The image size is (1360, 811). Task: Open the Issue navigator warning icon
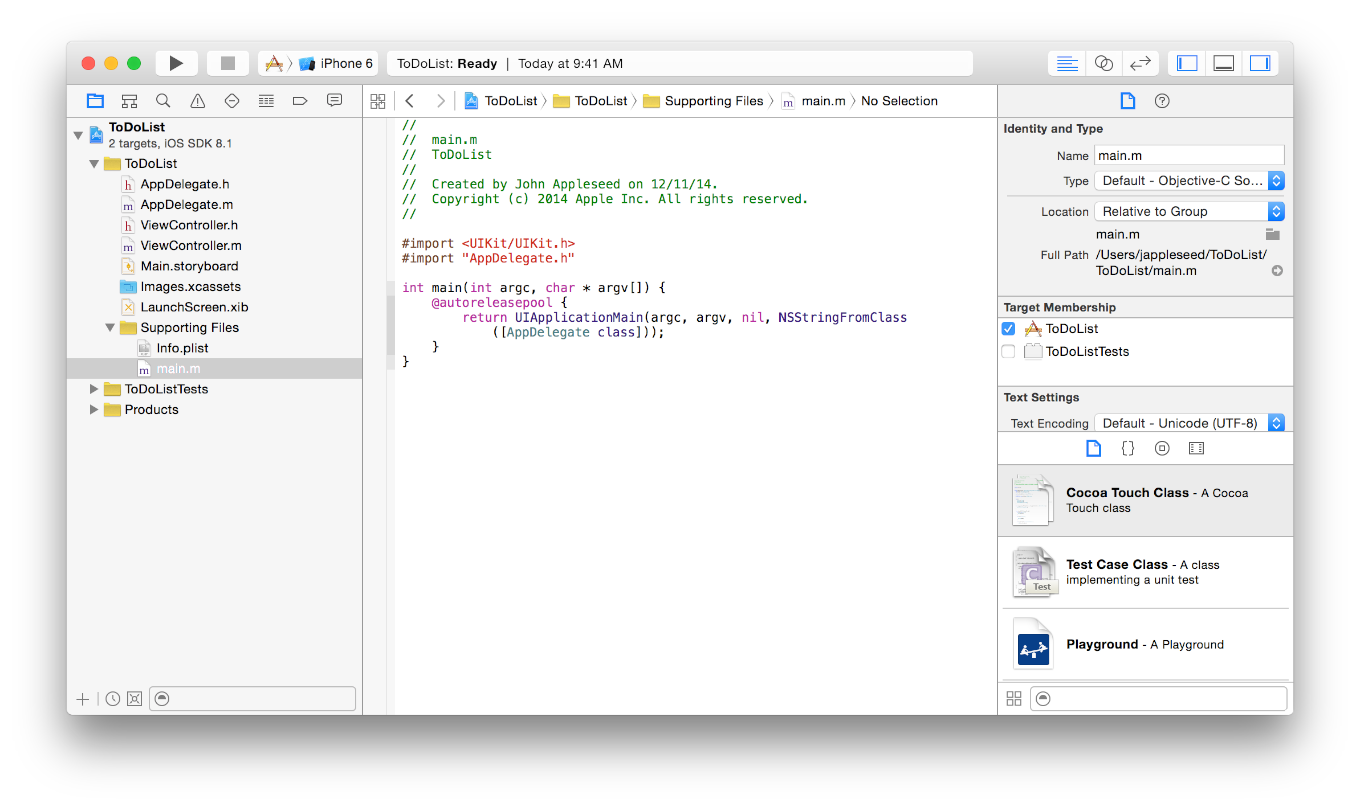pyautogui.click(x=198, y=101)
